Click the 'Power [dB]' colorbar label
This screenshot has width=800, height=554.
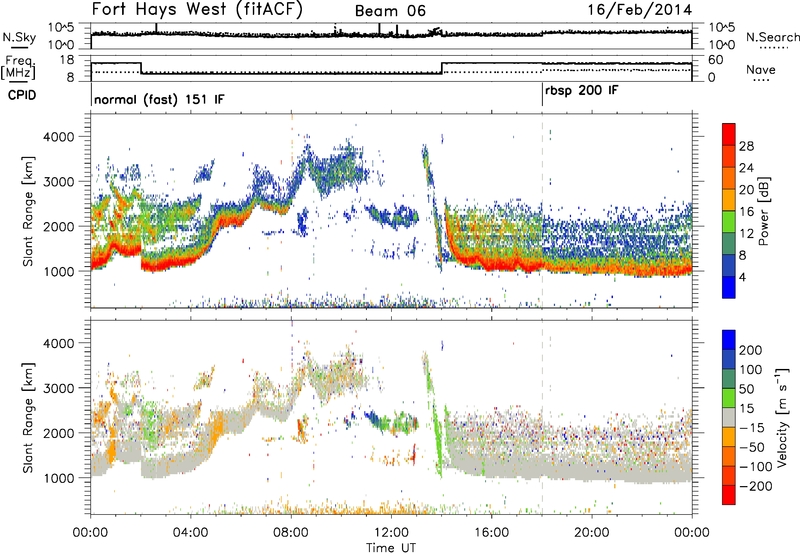[x=763, y=211]
